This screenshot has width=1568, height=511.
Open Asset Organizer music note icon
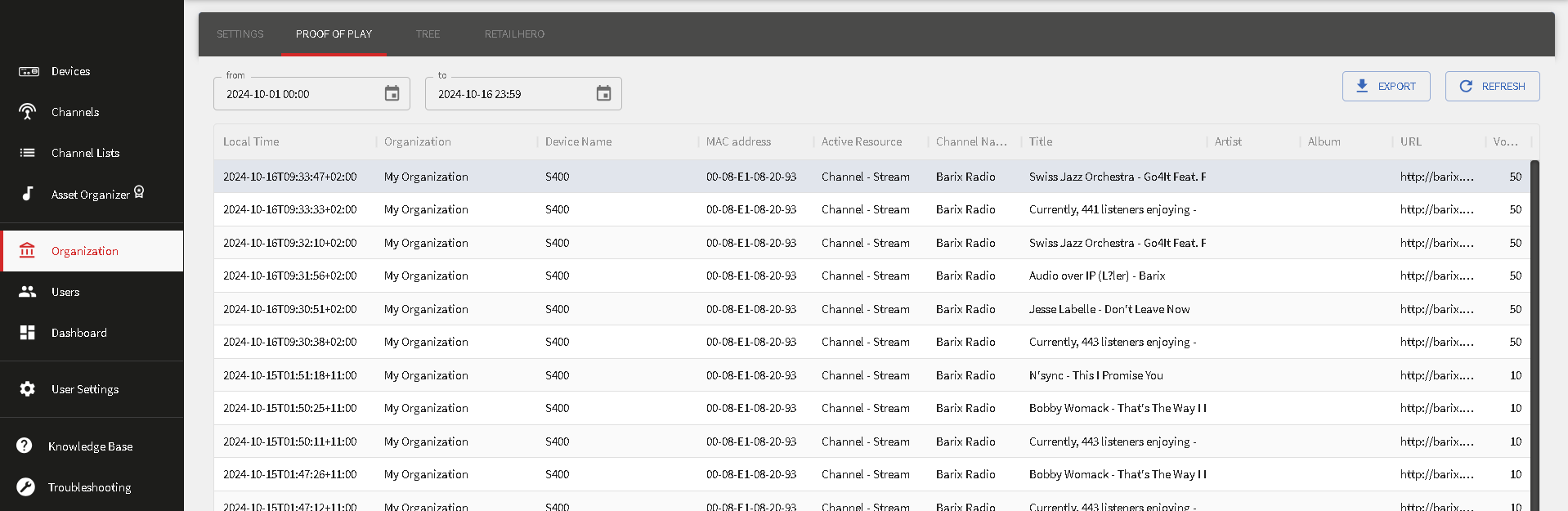click(28, 194)
